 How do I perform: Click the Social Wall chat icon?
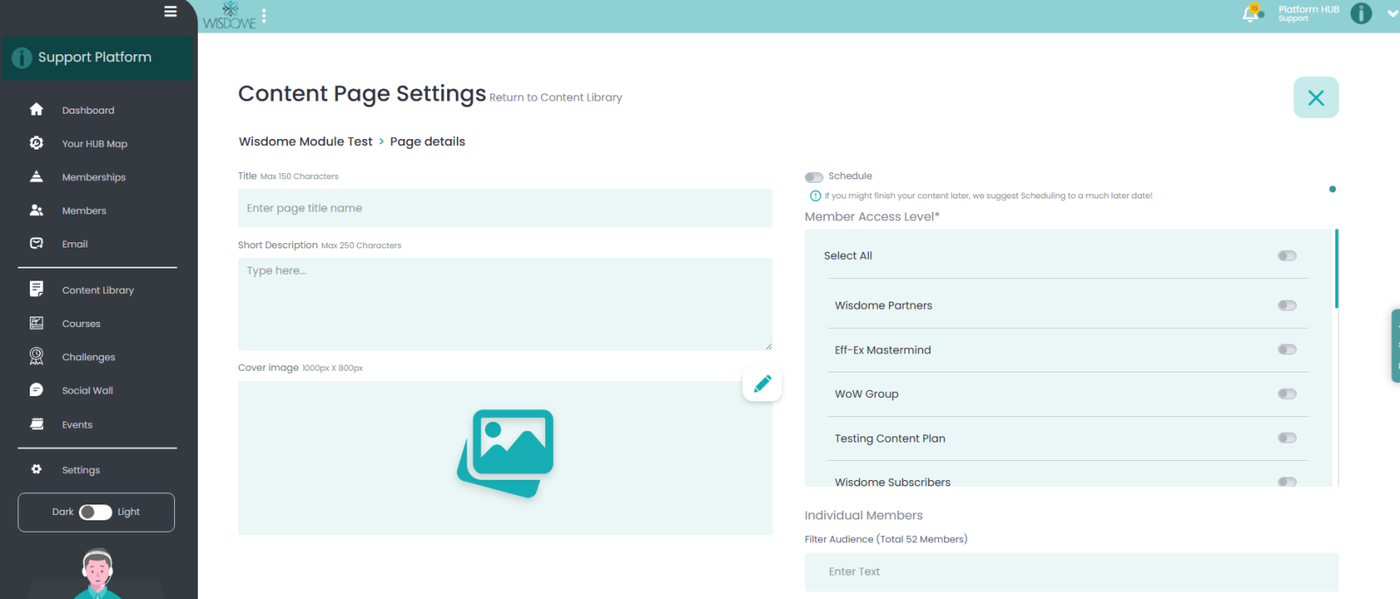tap(36, 390)
